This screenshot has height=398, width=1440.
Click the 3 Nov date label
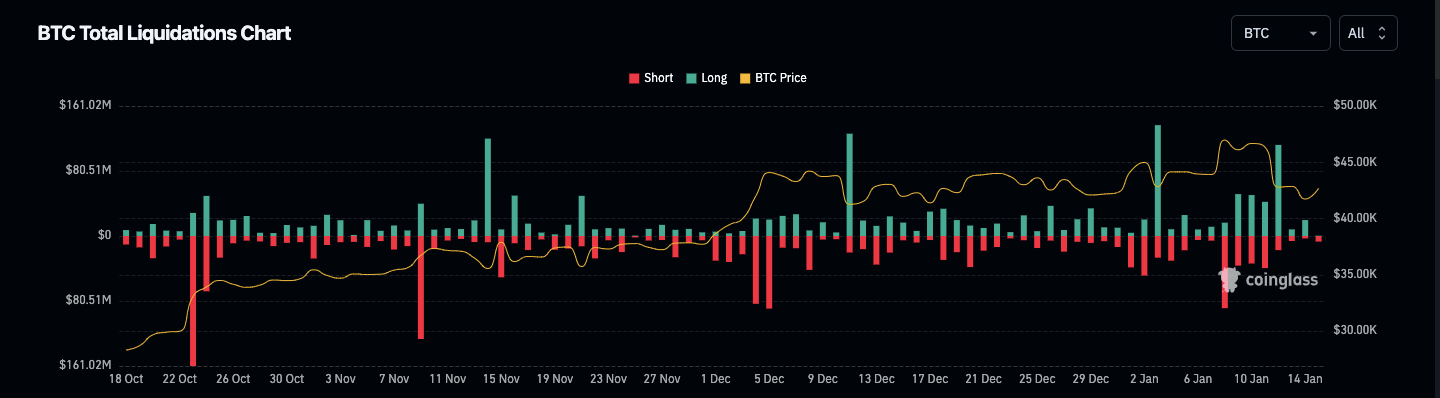(340, 379)
